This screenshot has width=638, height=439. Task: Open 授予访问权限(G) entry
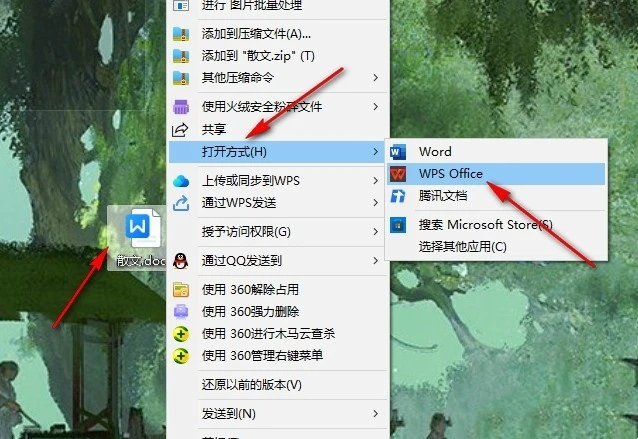tap(279, 232)
